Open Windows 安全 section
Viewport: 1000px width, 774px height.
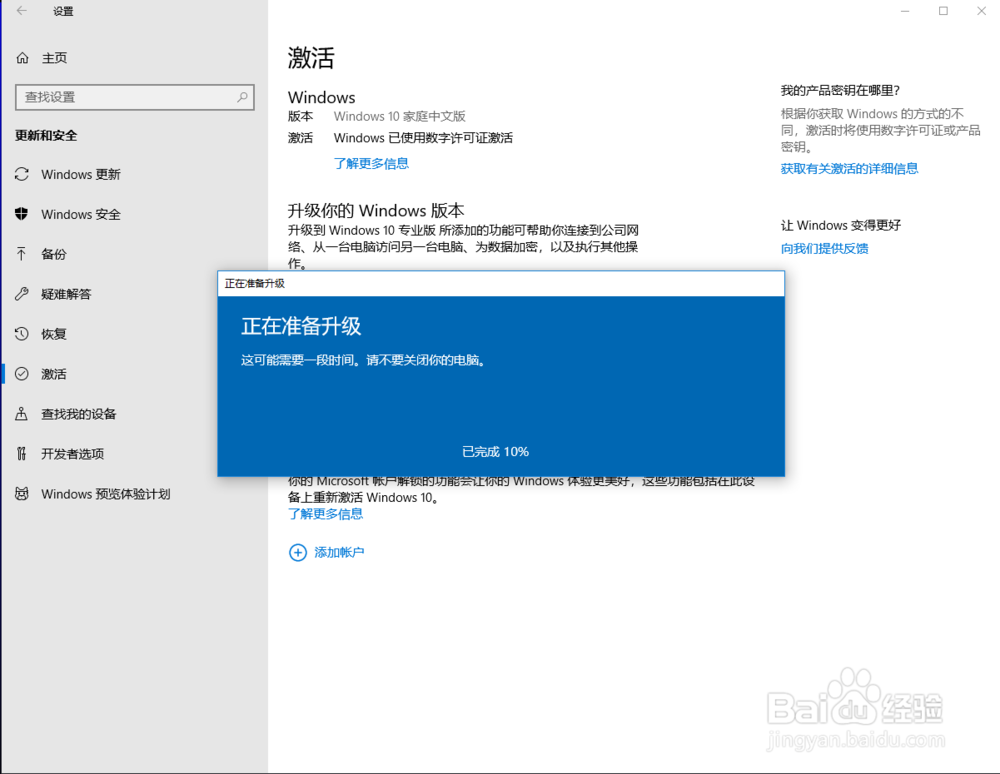(81, 214)
